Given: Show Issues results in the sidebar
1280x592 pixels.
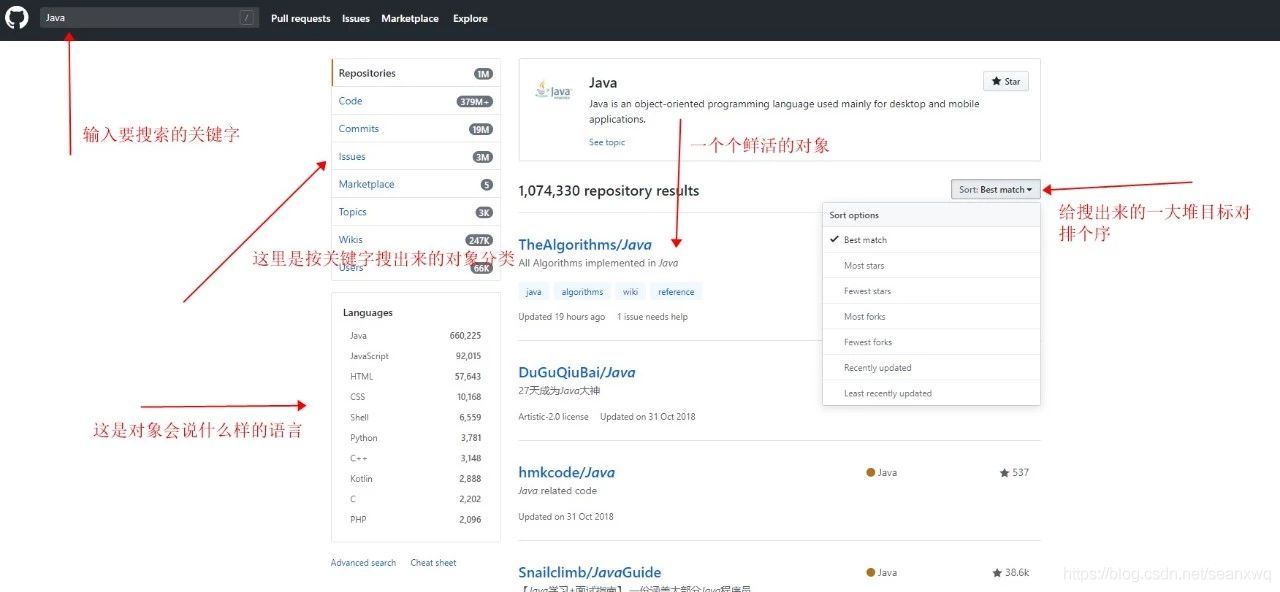Looking at the screenshot, I should 416,157.
